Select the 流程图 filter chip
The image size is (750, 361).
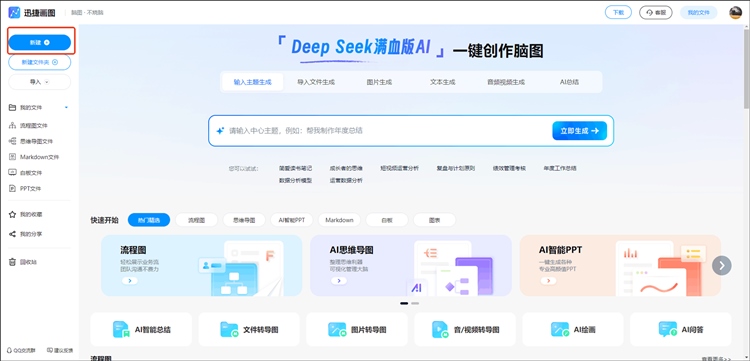(196, 220)
